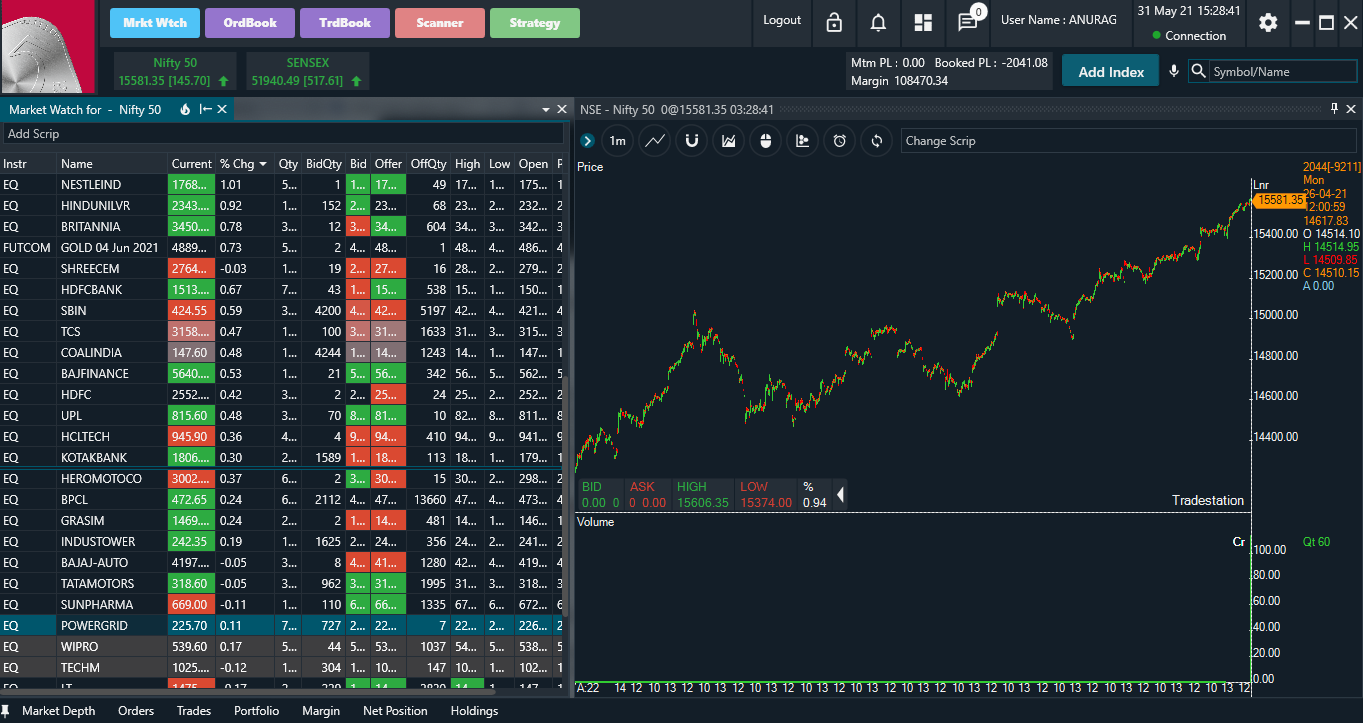Open the Net Position bottom tab
This screenshot has height=723, width=1363.
[395, 711]
